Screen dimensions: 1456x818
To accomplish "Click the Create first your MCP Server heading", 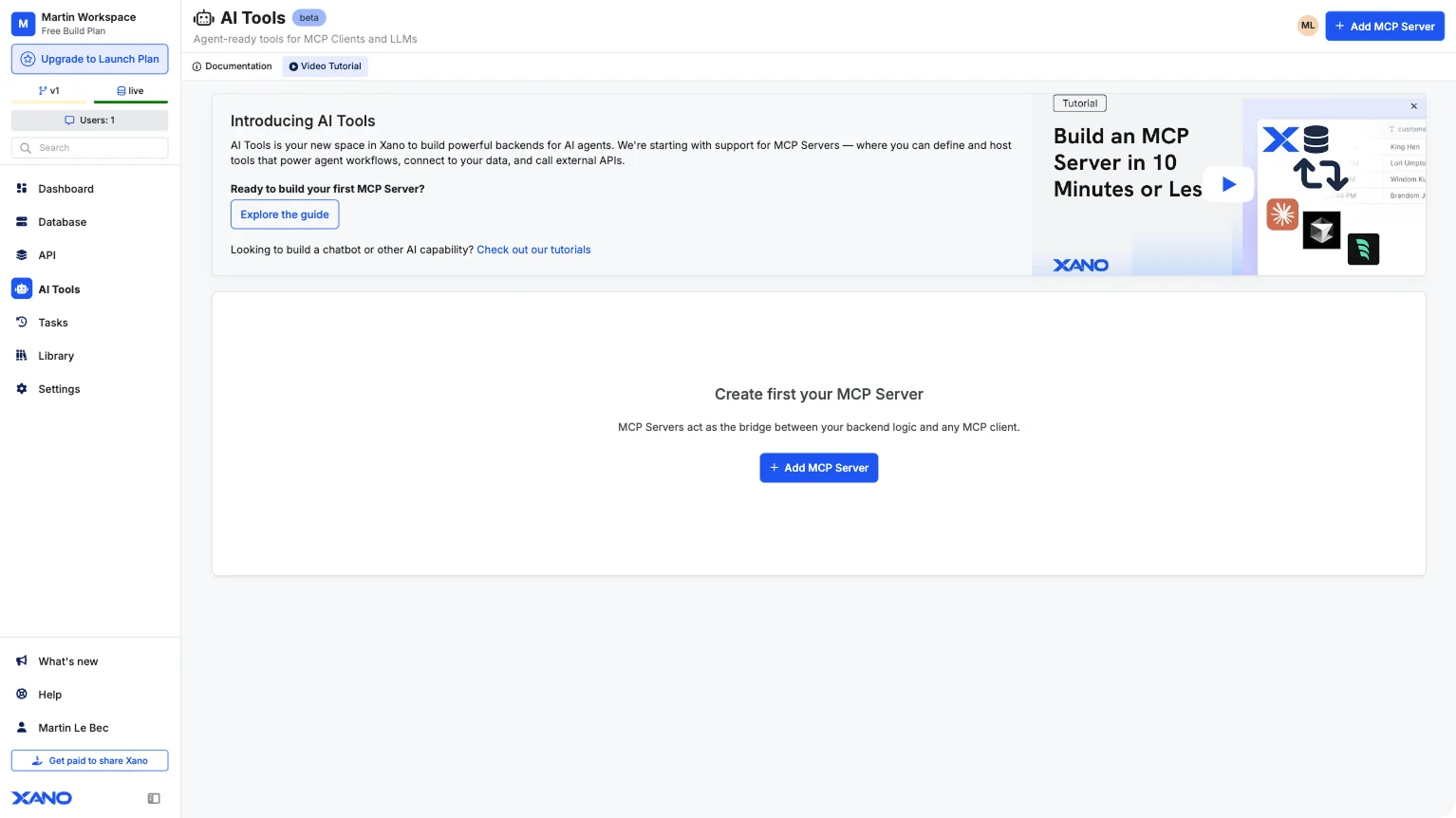I will tap(819, 394).
